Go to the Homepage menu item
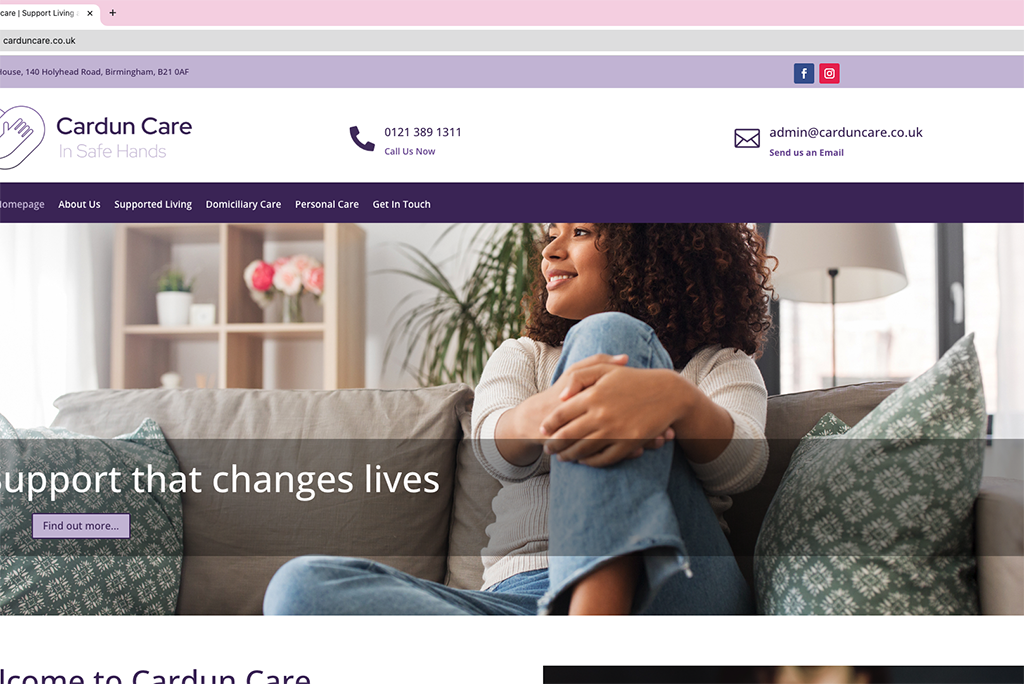Viewport: 1024px width, 684px height. tap(22, 204)
